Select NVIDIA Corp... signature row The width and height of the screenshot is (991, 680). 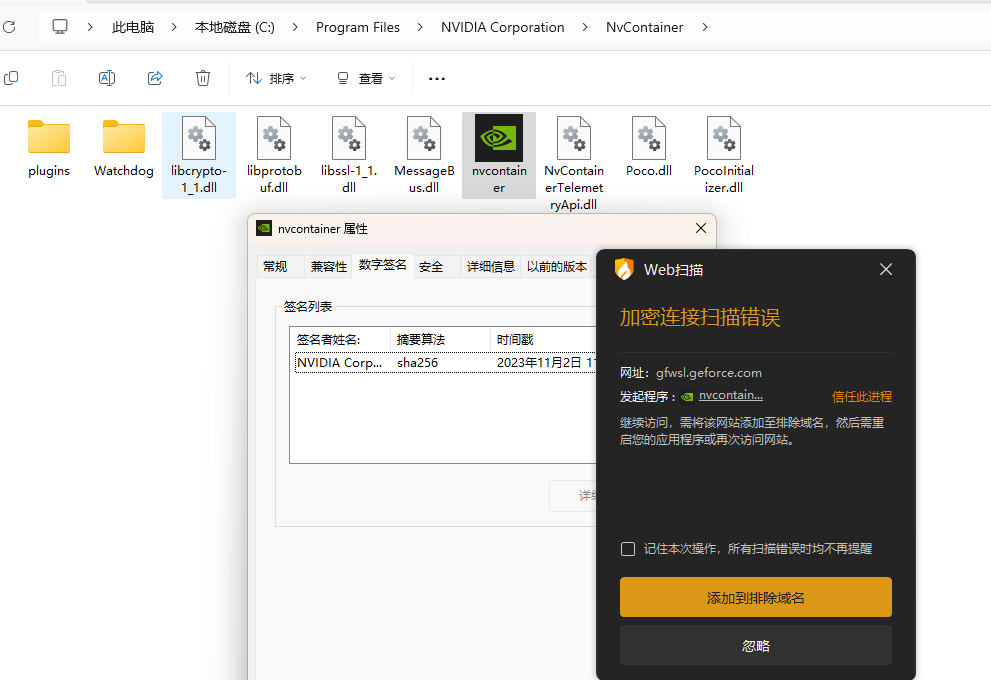tap(446, 363)
